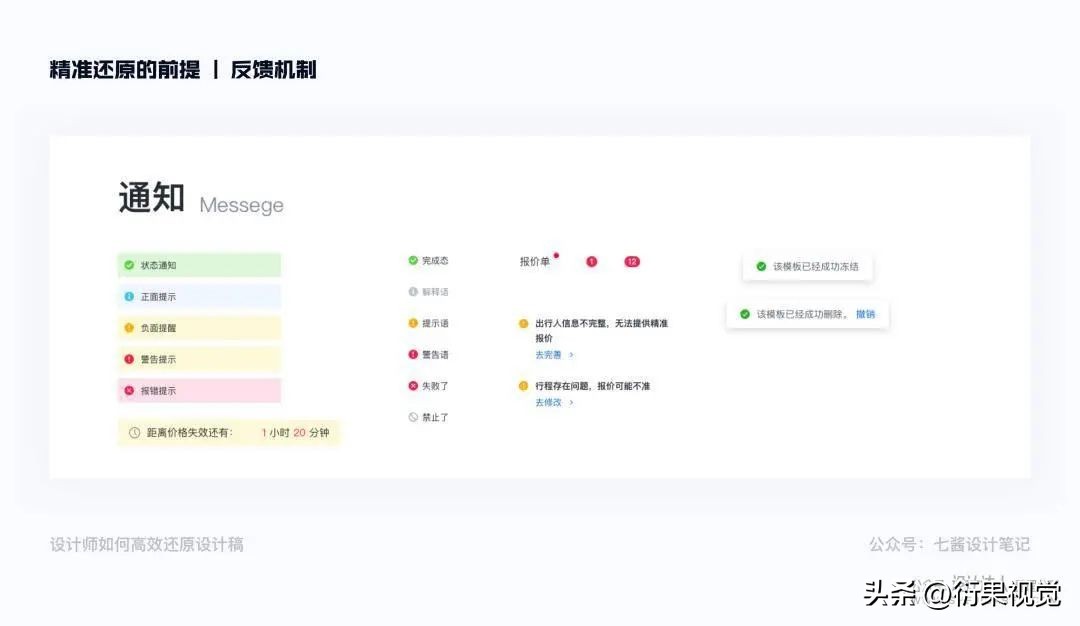Expand the chevron after 去修改
This screenshot has height=626, width=1080.
pos(571,402)
